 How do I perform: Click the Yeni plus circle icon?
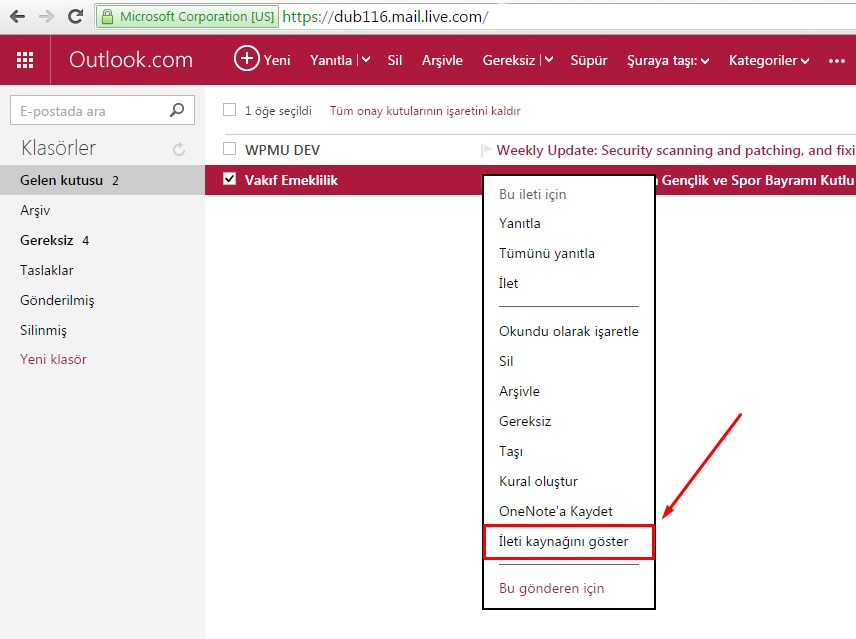[x=246, y=59]
